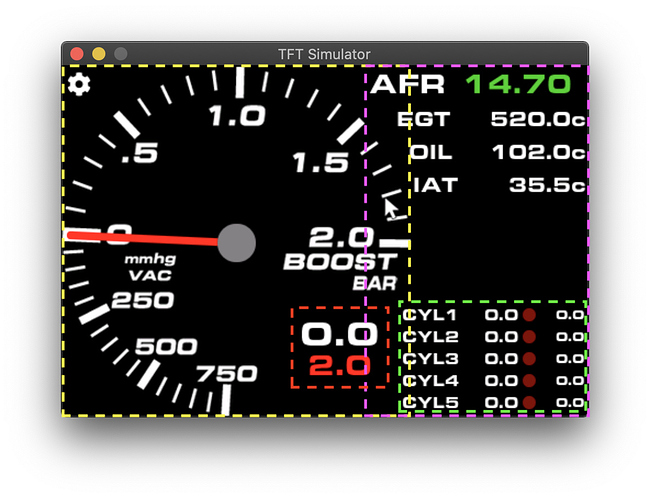Image resolution: width=650 pixels, height=498 pixels.
Task: Click the CYL4 red indicator dot
Action: pyautogui.click(x=529, y=381)
